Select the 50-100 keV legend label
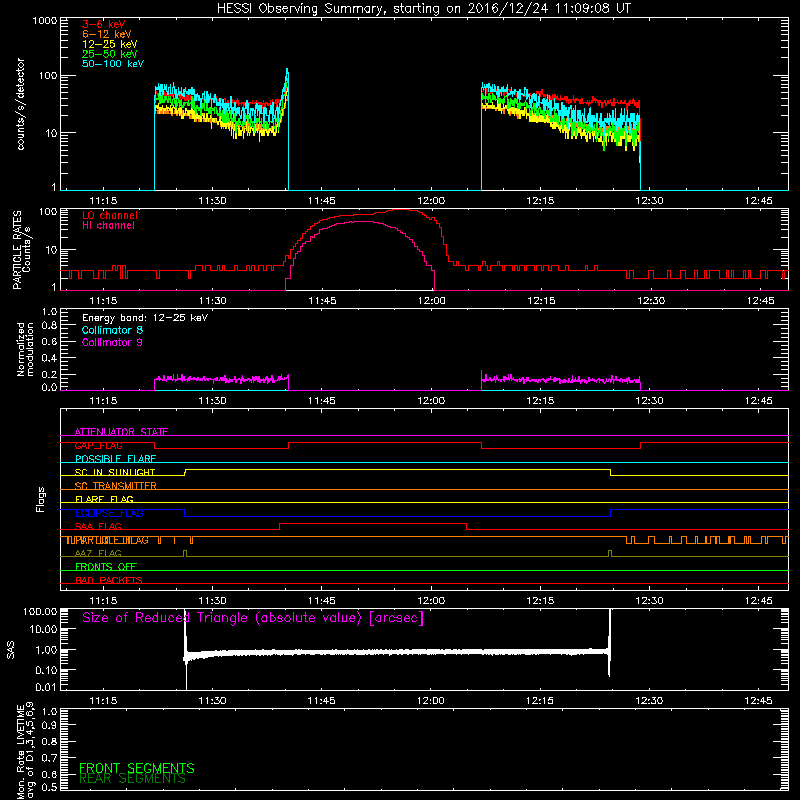The image size is (800, 800). tap(113, 64)
